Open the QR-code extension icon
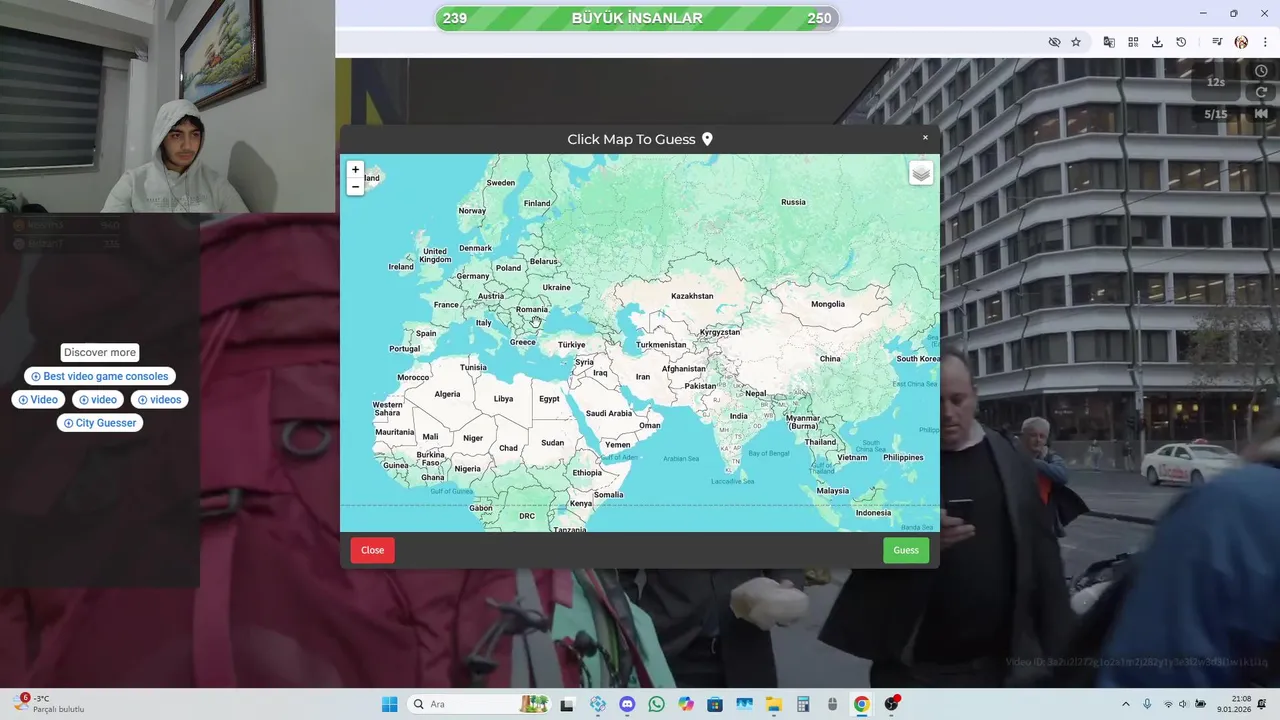 pos(1133,42)
